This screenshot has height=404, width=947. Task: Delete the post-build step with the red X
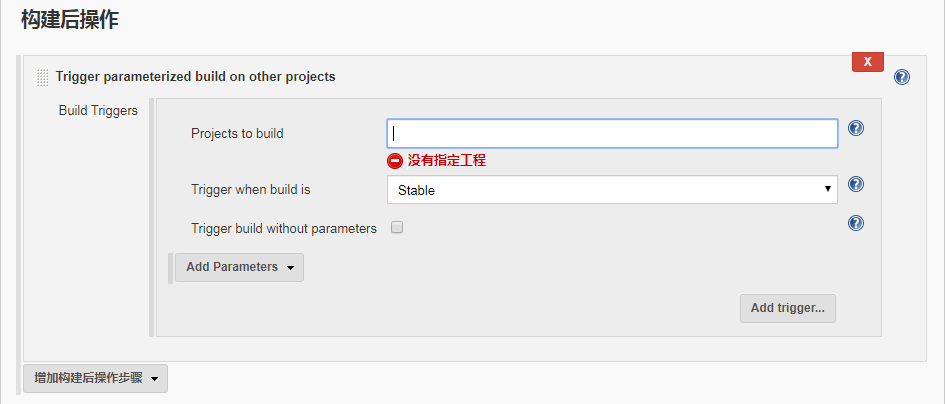point(868,62)
